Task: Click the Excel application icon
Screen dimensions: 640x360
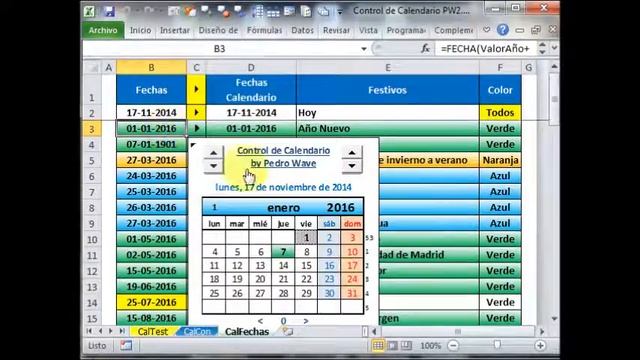Action: point(89,11)
